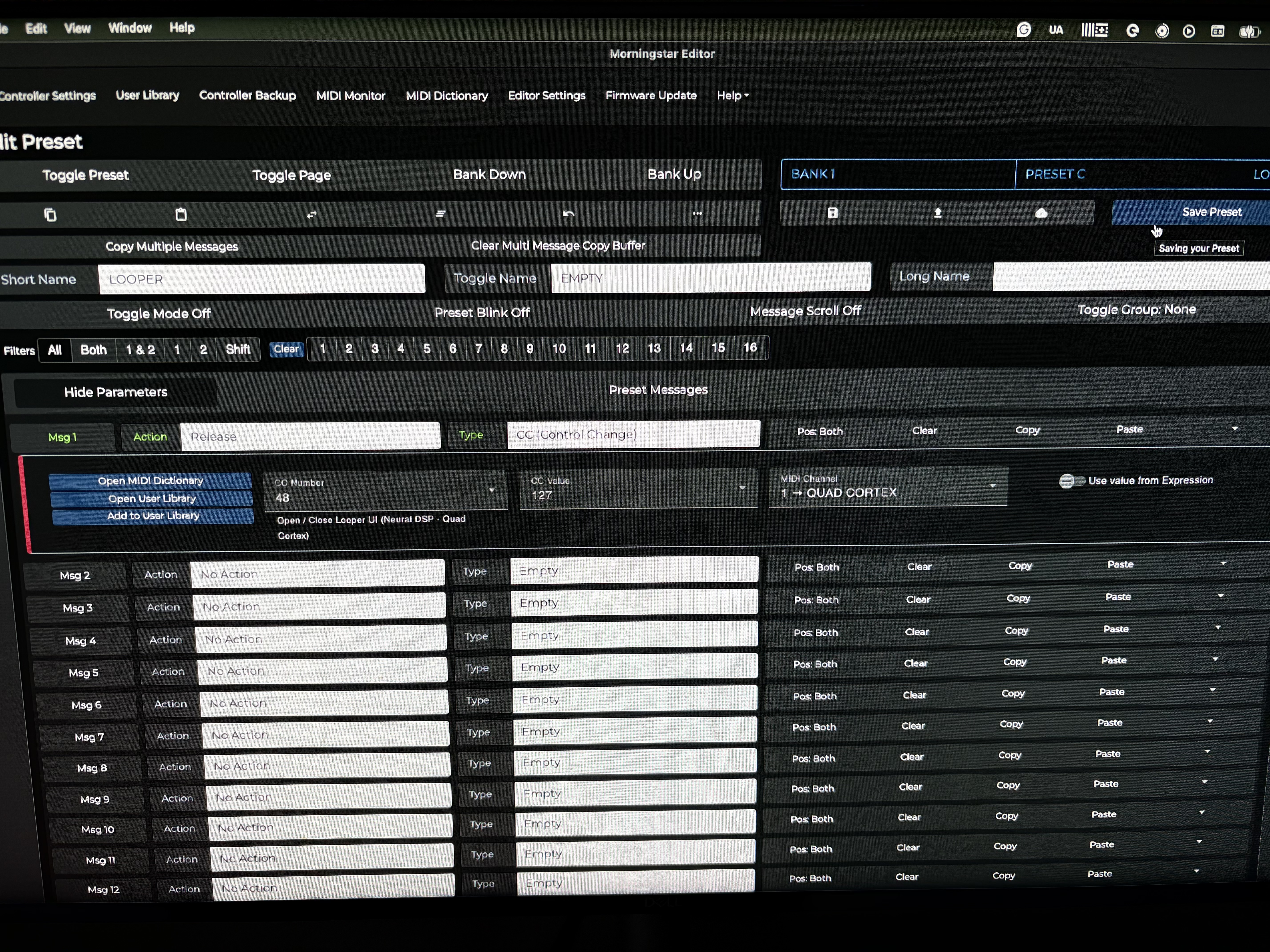Toggle Preset Blink Off setting
1270x952 pixels.
point(482,312)
